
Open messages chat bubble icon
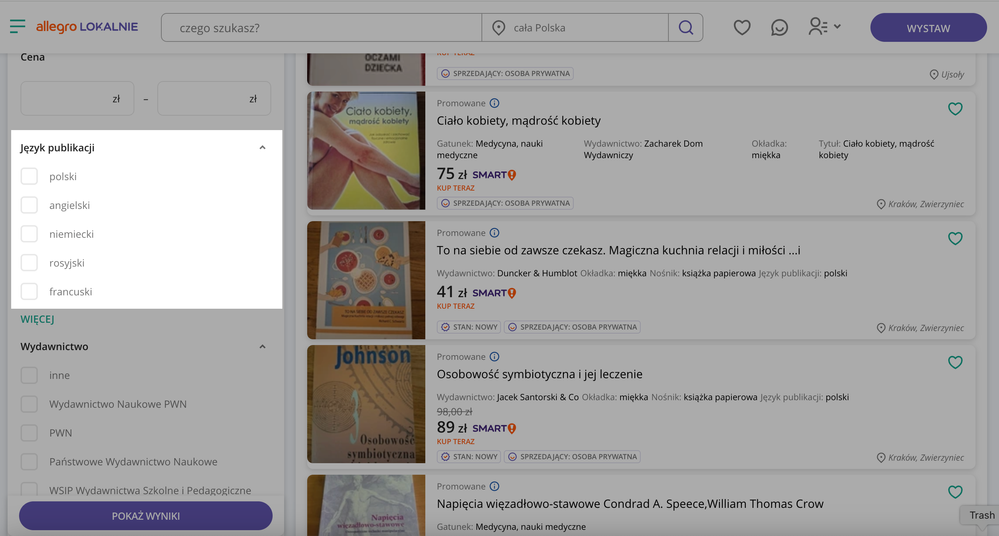pos(779,27)
